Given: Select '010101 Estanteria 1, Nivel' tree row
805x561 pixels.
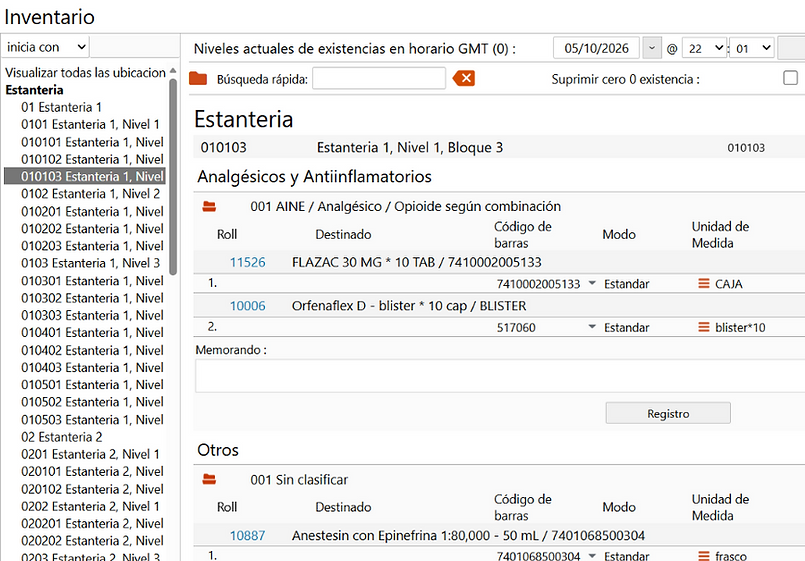Looking at the screenshot, I should coord(92,142).
